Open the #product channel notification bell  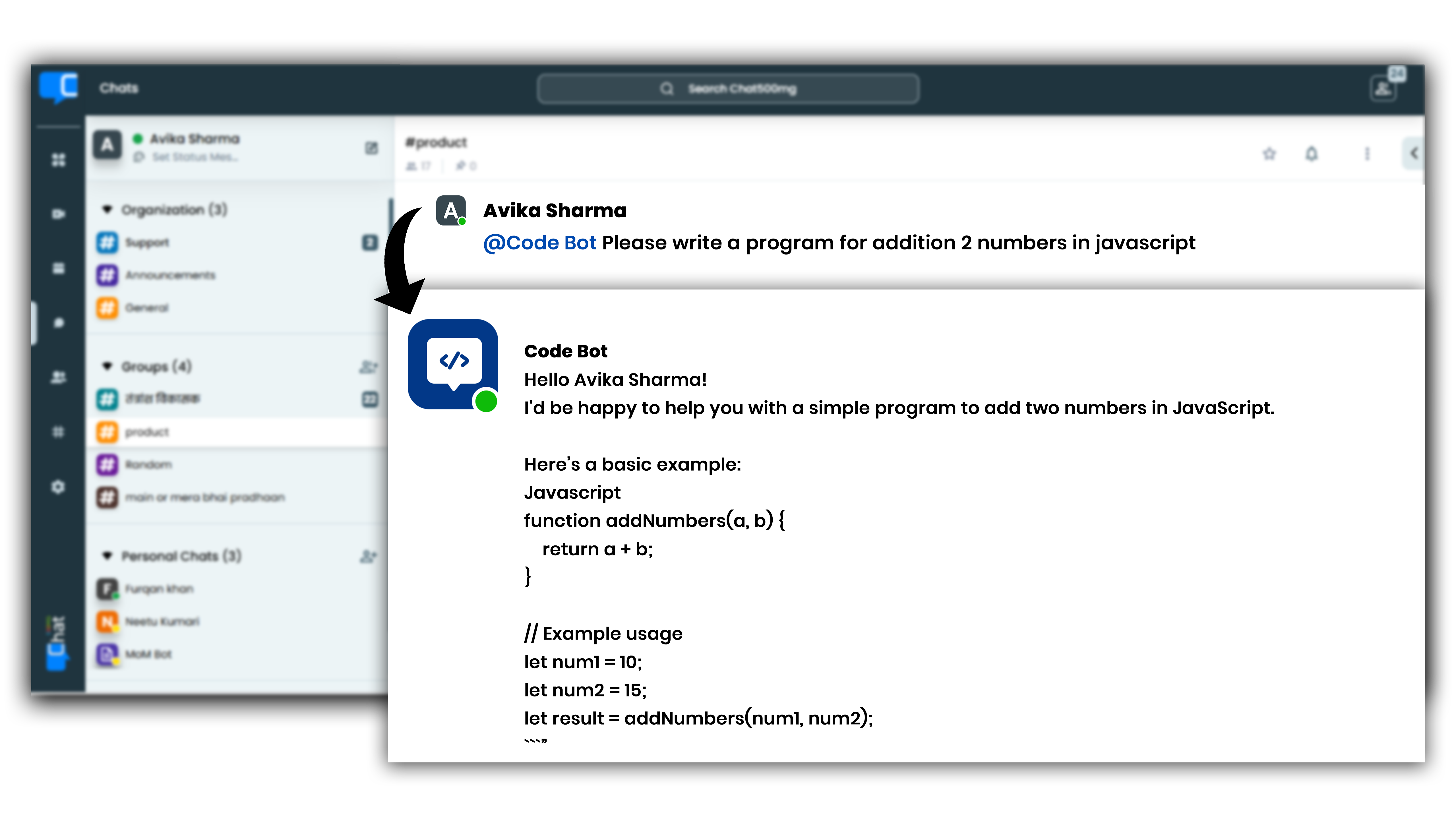click(x=1312, y=153)
